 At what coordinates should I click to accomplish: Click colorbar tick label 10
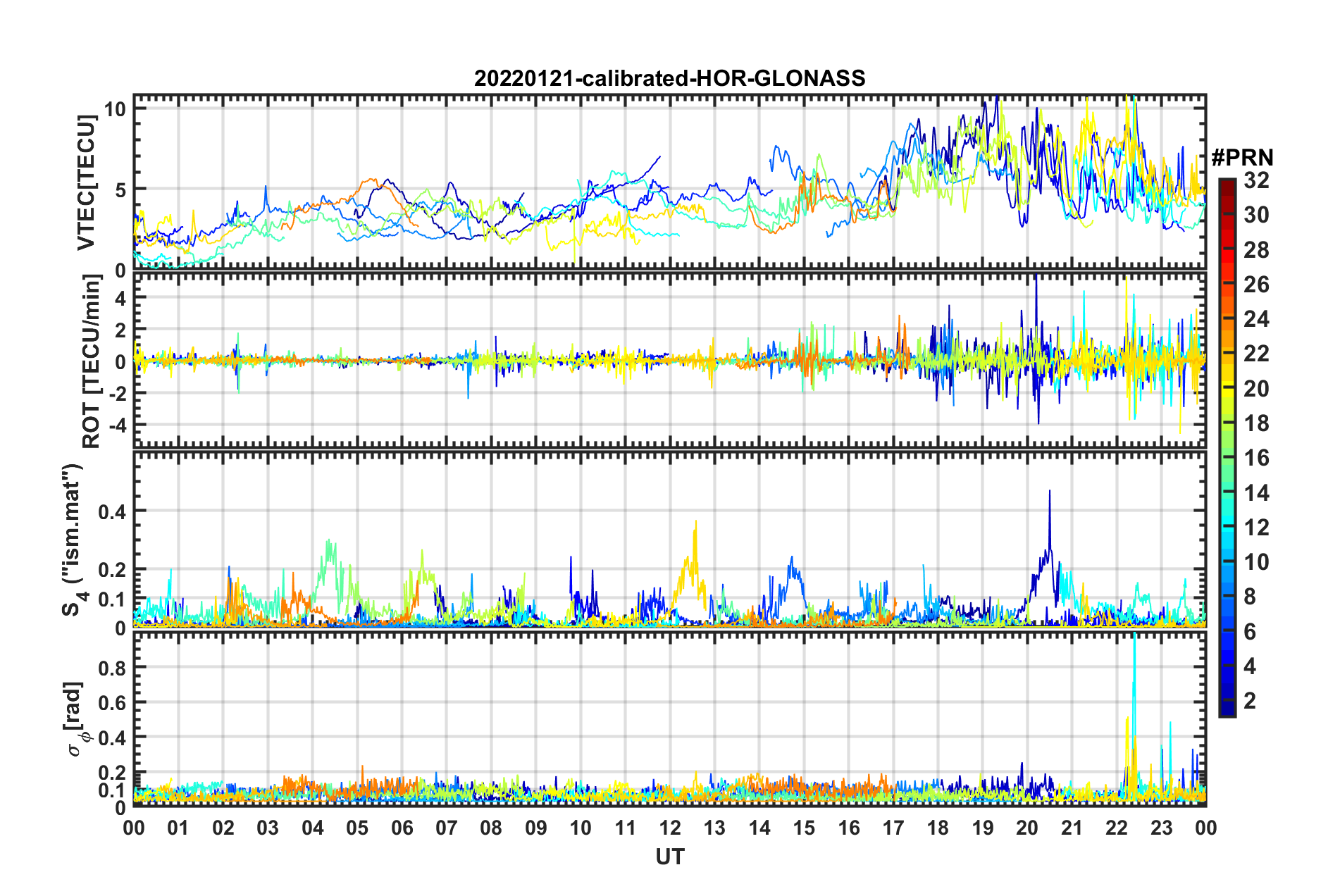point(1256,562)
